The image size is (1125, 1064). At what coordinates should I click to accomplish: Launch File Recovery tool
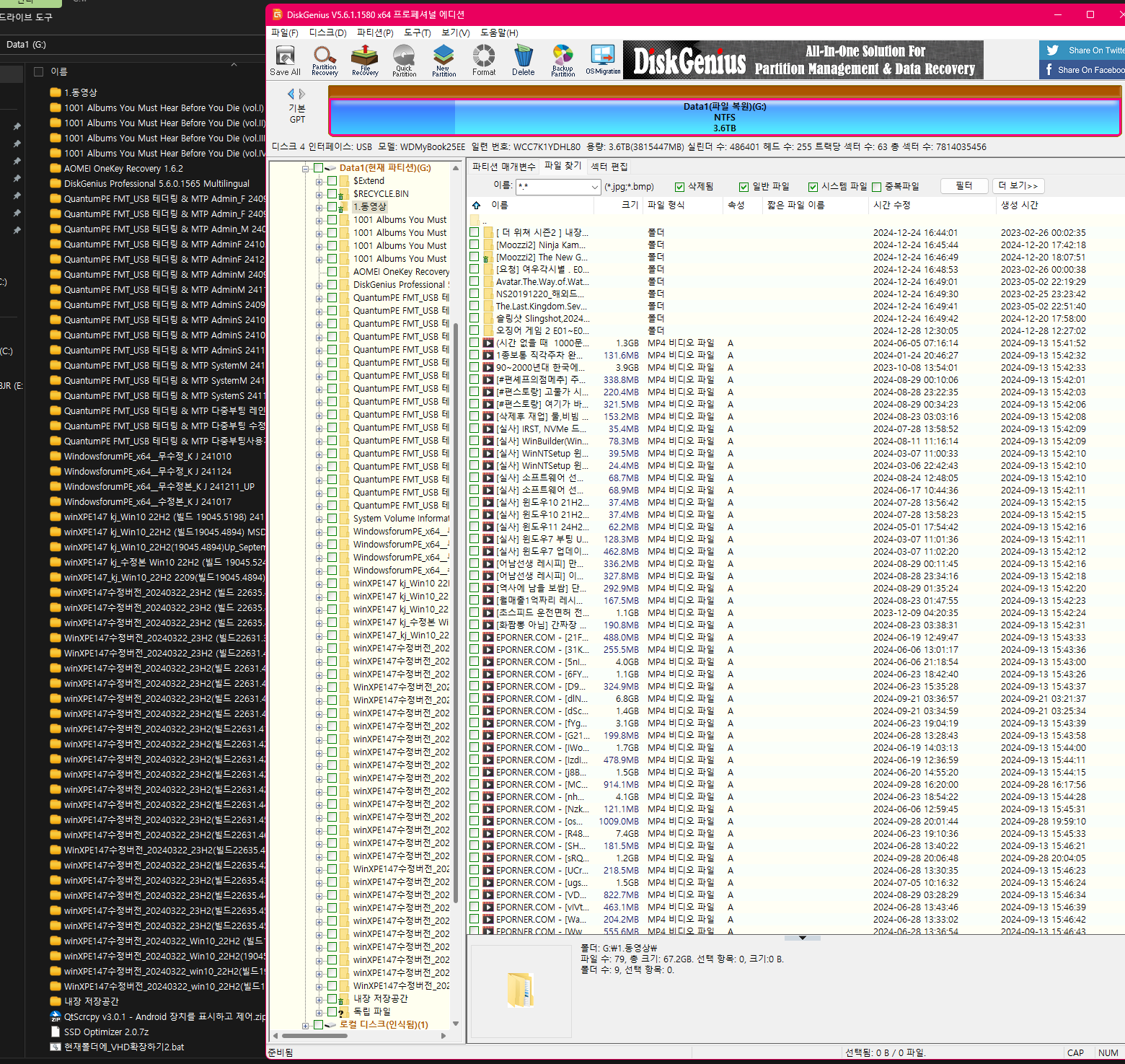pos(365,61)
